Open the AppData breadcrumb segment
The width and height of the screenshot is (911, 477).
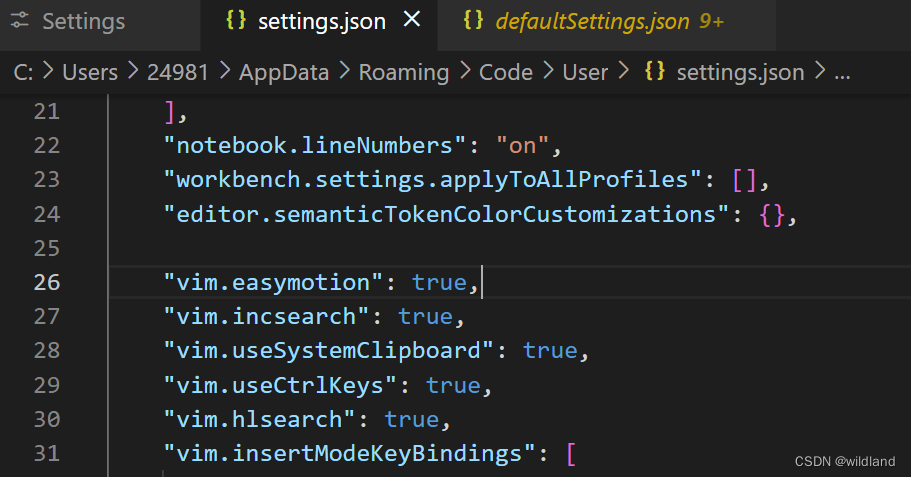coord(284,73)
